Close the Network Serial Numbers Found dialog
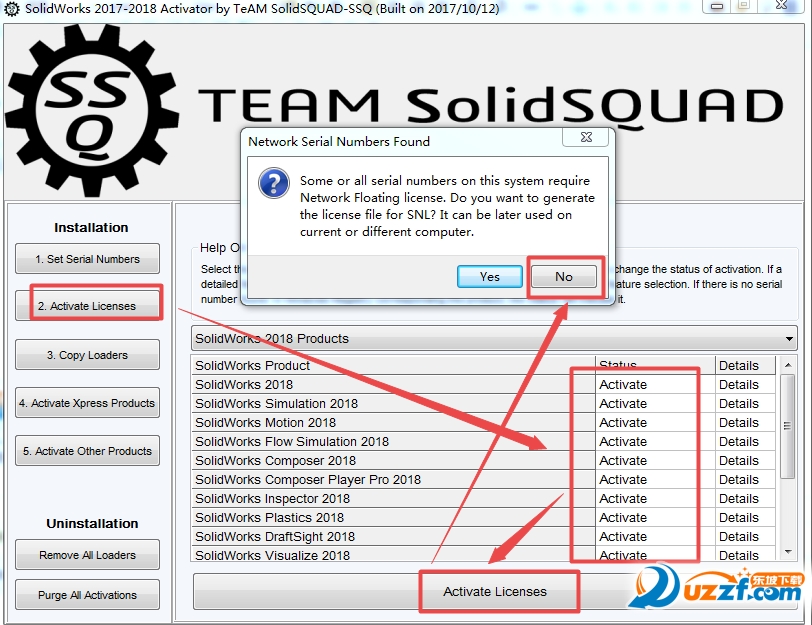Screen dimensions: 812x625 coord(586,137)
